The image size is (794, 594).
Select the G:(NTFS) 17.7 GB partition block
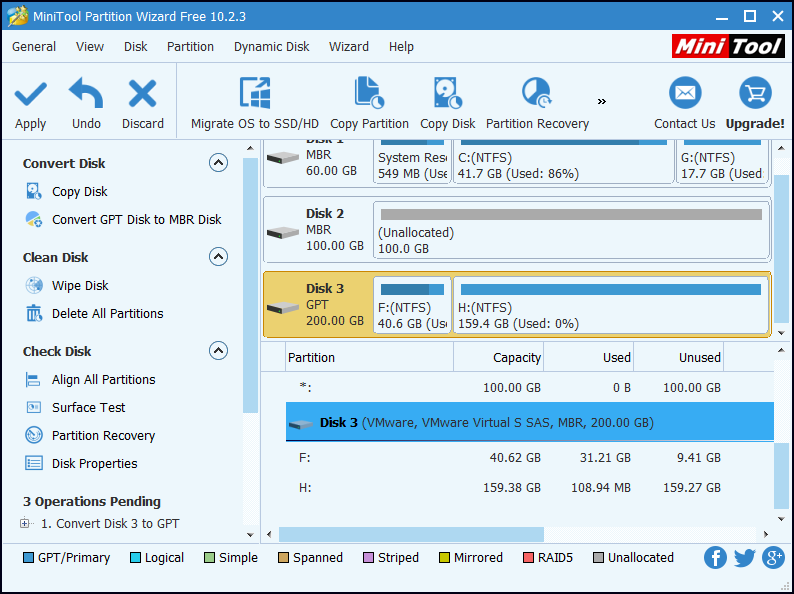coord(722,162)
